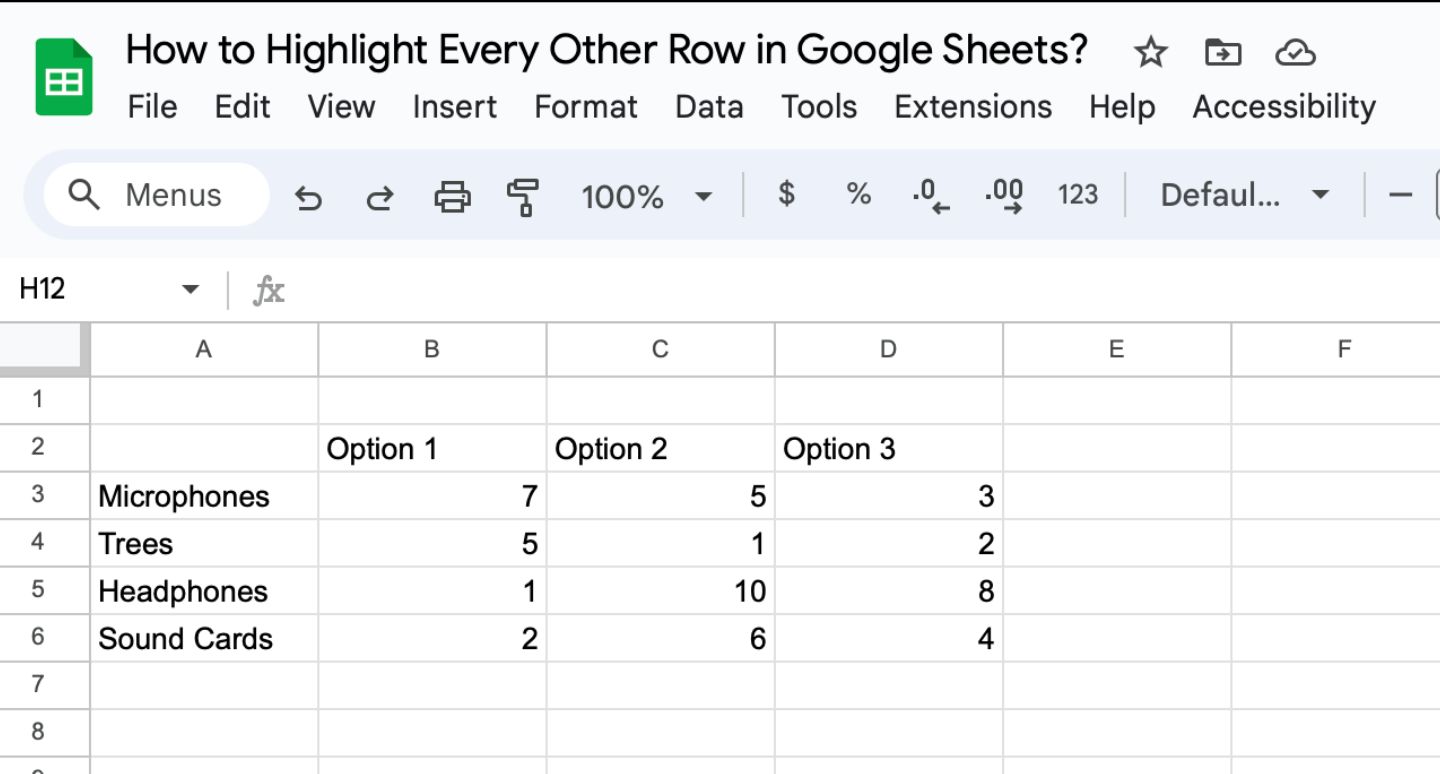Check document save status in Drive

(x=1296, y=51)
